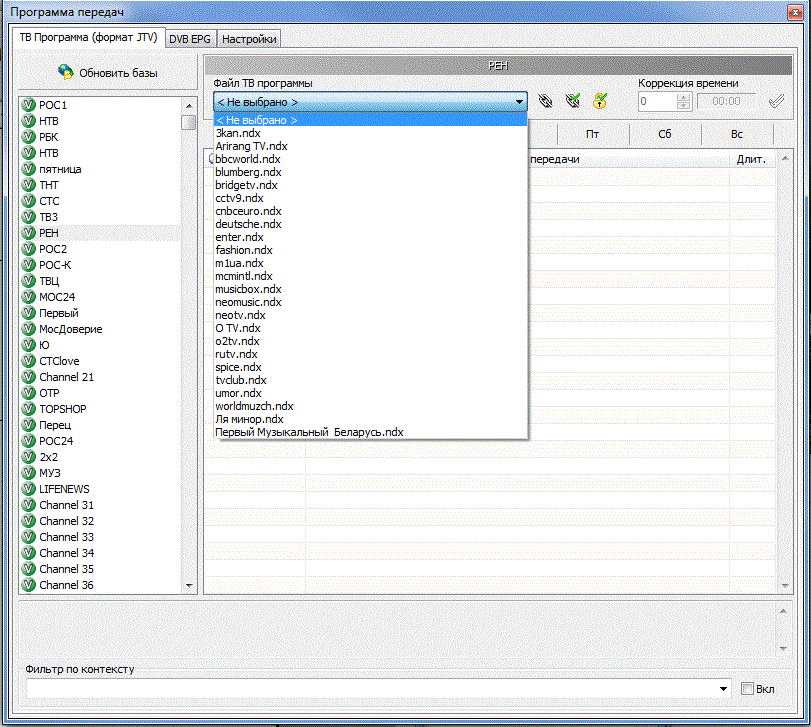Click the plain chain link icon
The image size is (811, 727).
(545, 101)
